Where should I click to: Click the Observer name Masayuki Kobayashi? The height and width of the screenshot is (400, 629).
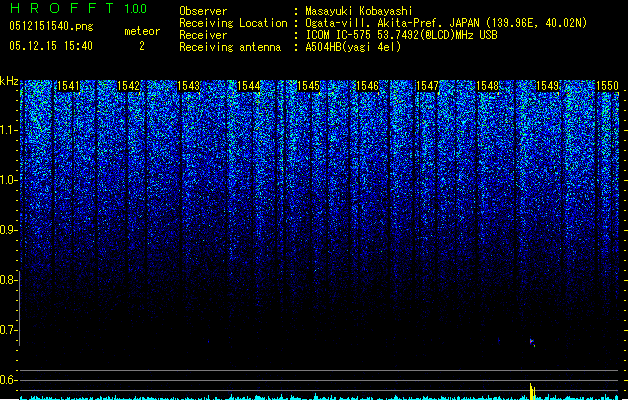point(359,11)
